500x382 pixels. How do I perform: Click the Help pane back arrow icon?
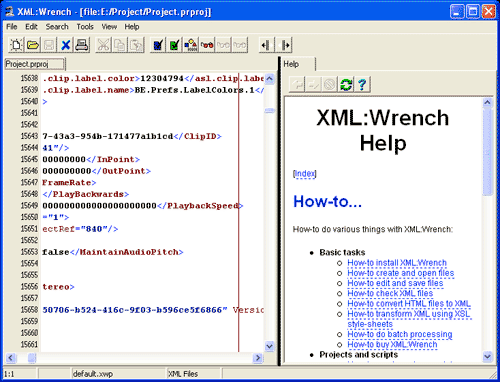pyautogui.click(x=297, y=84)
